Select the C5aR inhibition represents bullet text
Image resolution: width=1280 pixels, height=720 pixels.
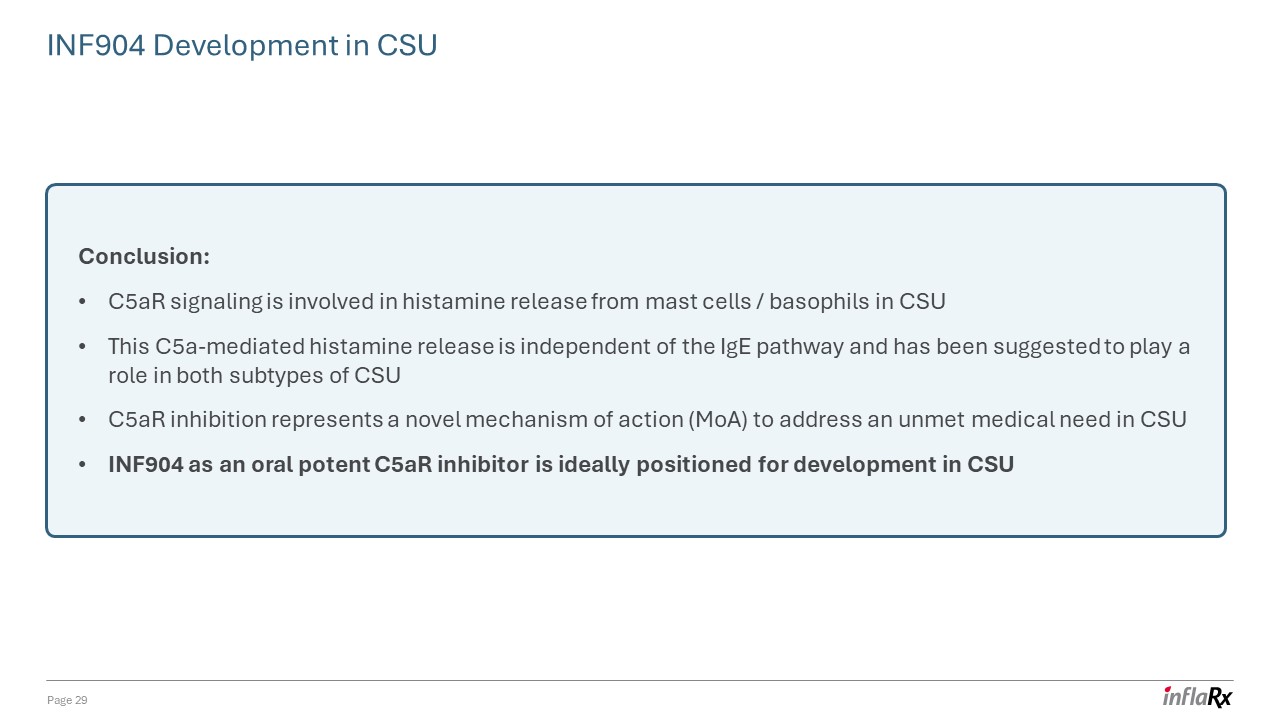646,420
